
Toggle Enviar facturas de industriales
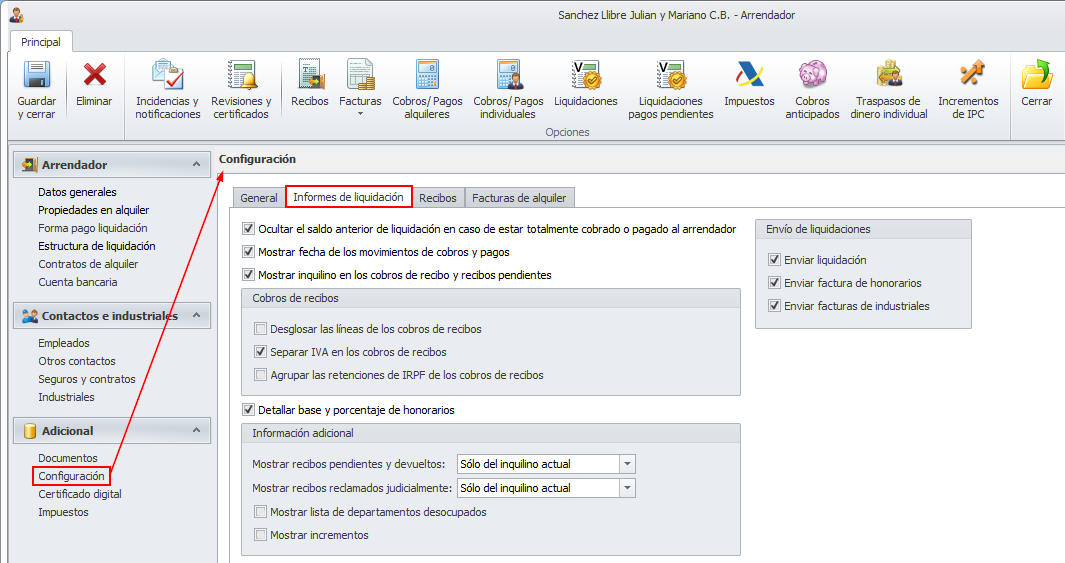coord(774,306)
